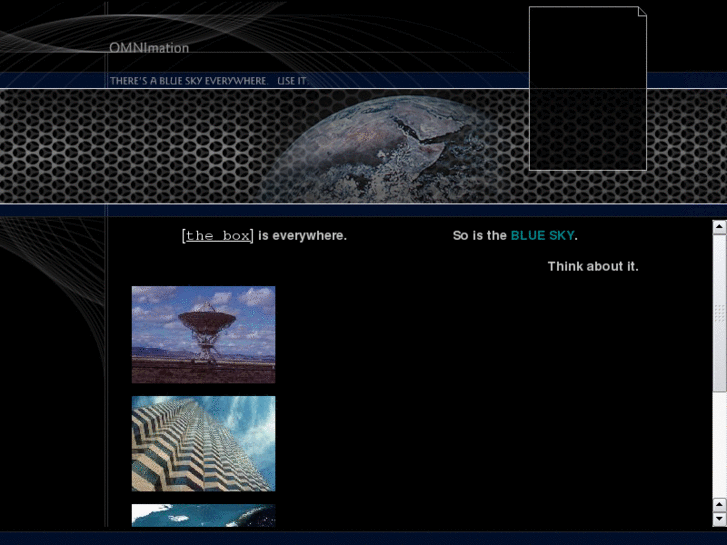The image size is (727, 545).
Task: Click the bottom-most scrollbar down arrow
Action: pyautogui.click(x=719, y=519)
